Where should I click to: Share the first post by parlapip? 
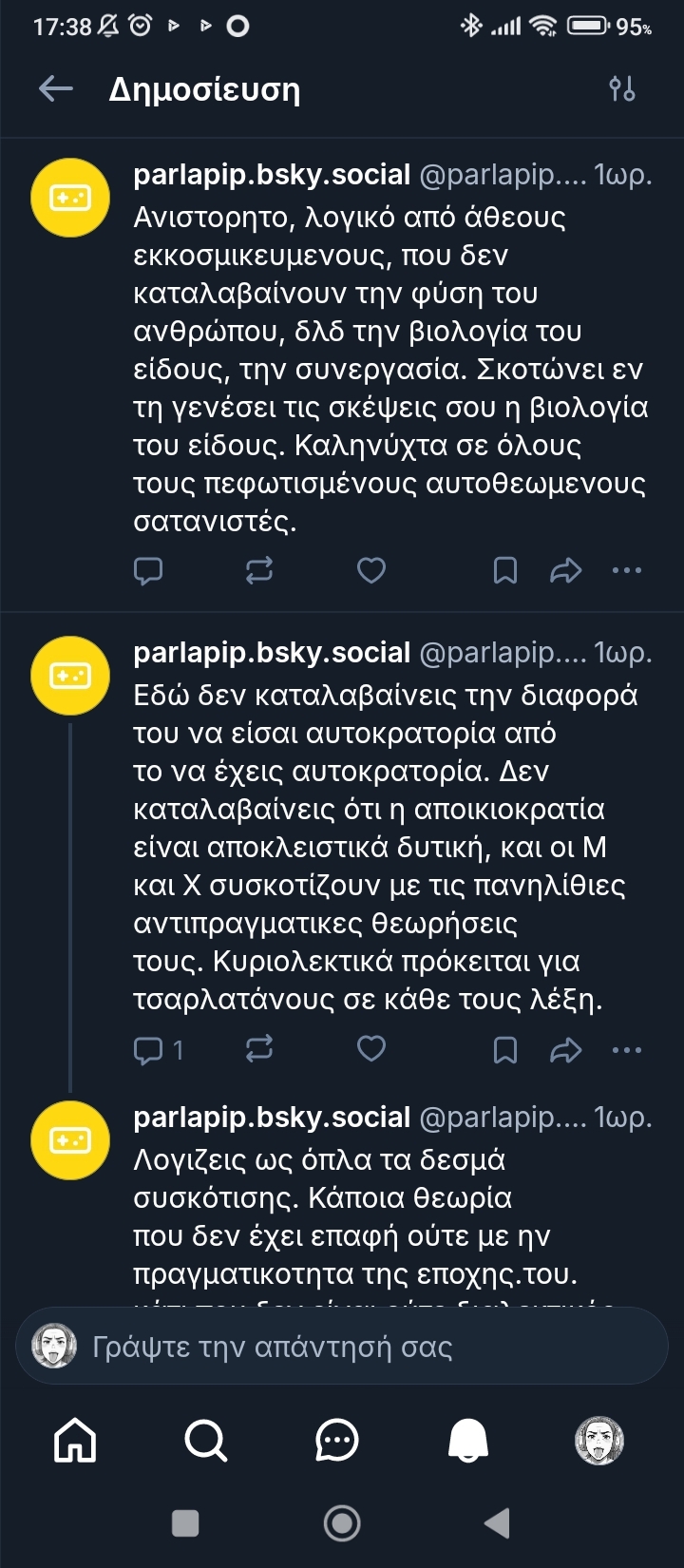565,570
